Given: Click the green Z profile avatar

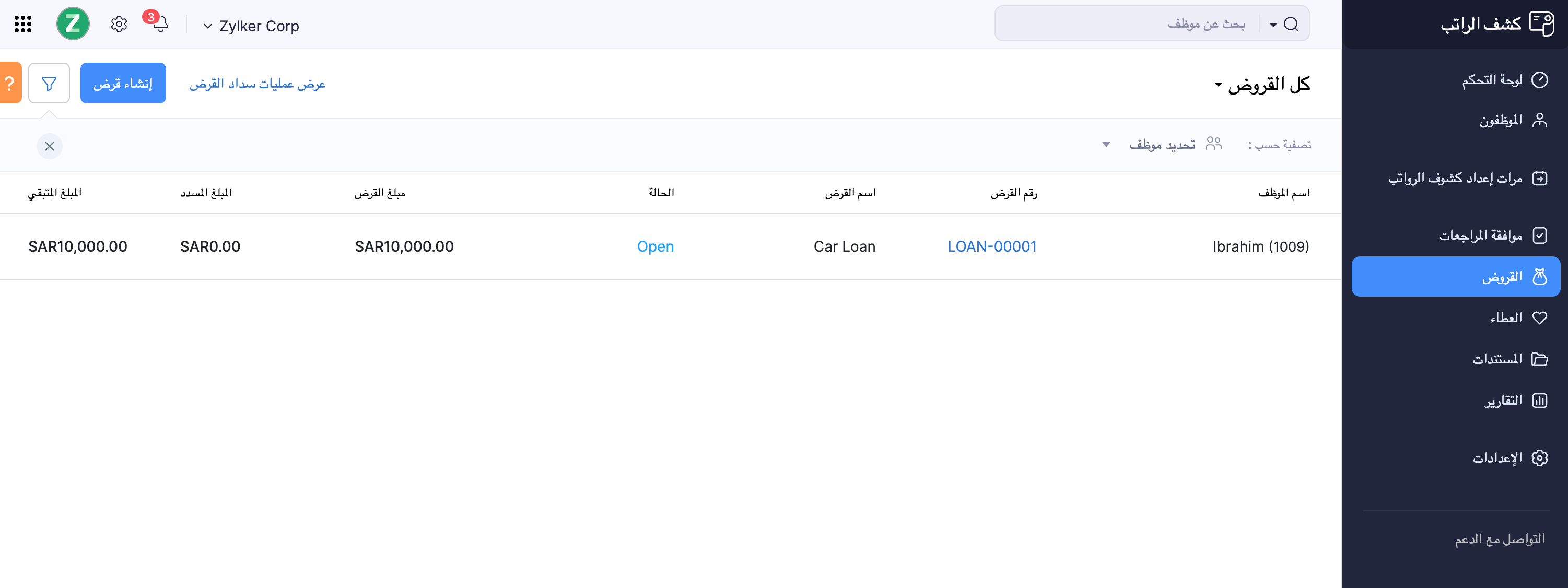Looking at the screenshot, I should pyautogui.click(x=73, y=25).
